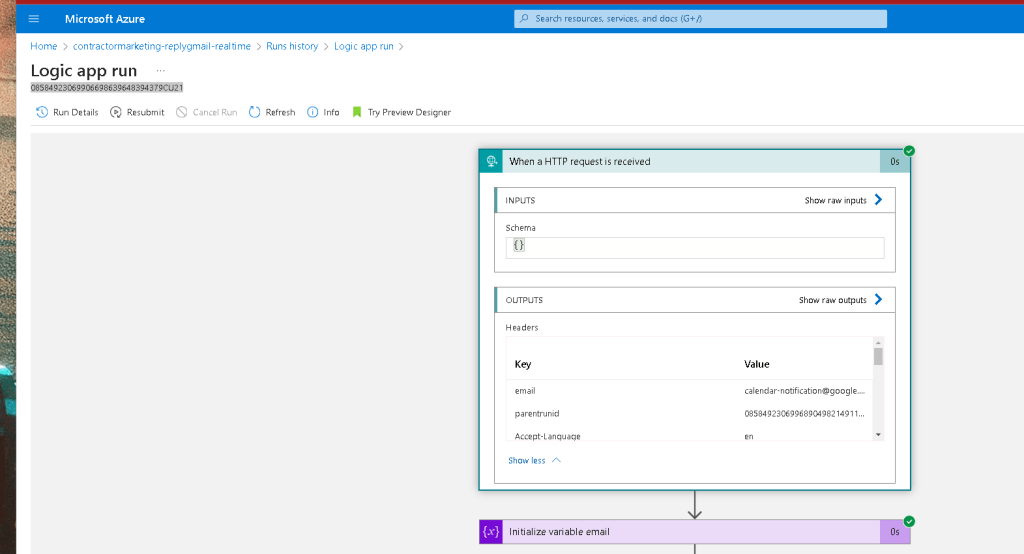Open Info panel
Image resolution: width=1024 pixels, height=554 pixels.
click(331, 112)
